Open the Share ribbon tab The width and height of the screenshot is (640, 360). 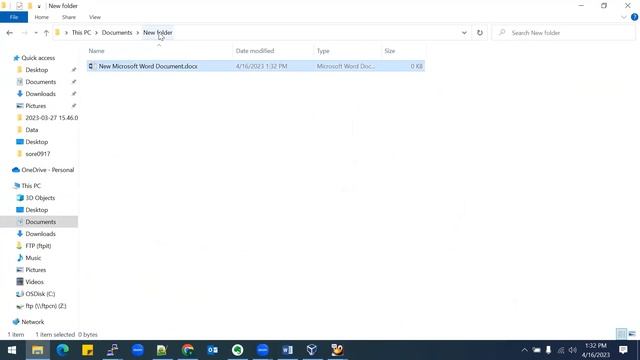click(69, 17)
